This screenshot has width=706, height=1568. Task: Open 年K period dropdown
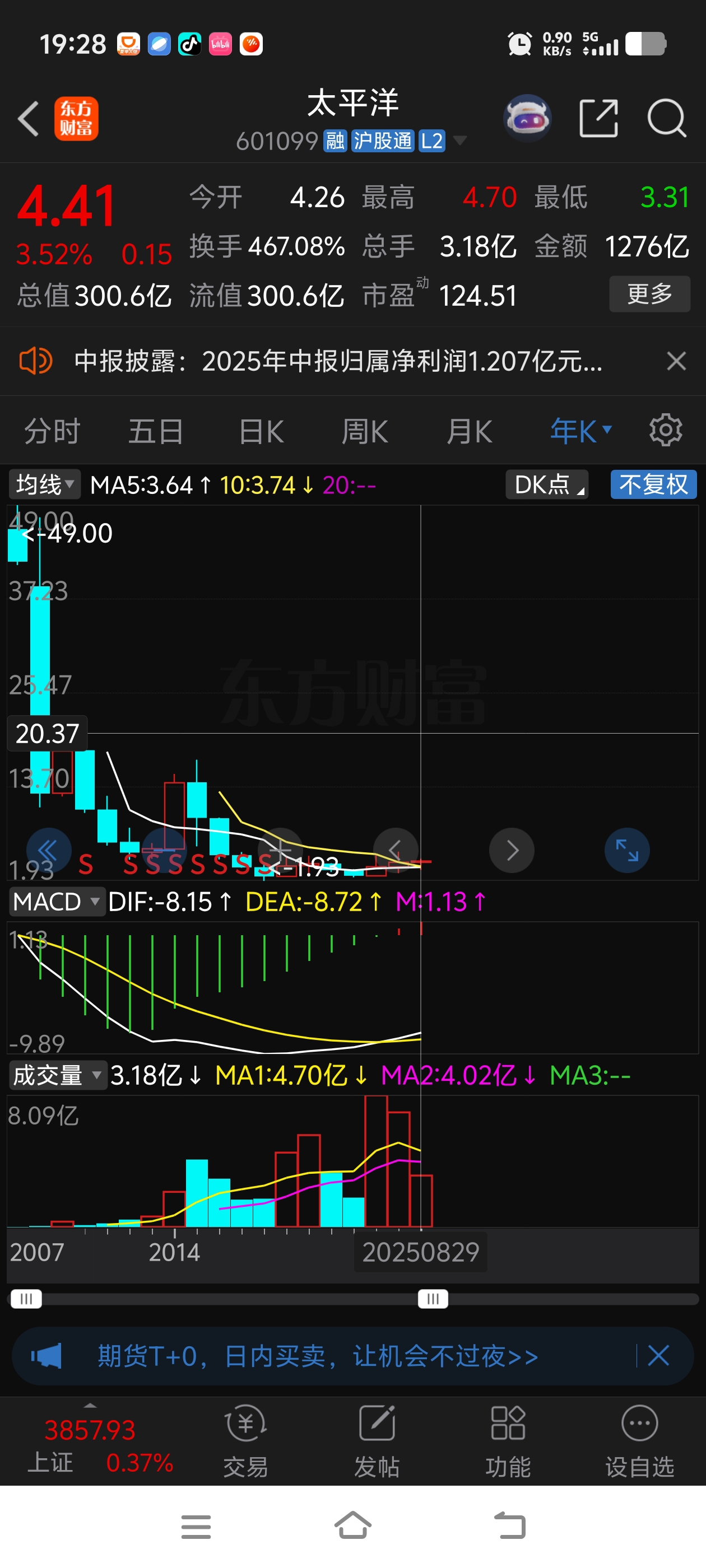pyautogui.click(x=580, y=431)
